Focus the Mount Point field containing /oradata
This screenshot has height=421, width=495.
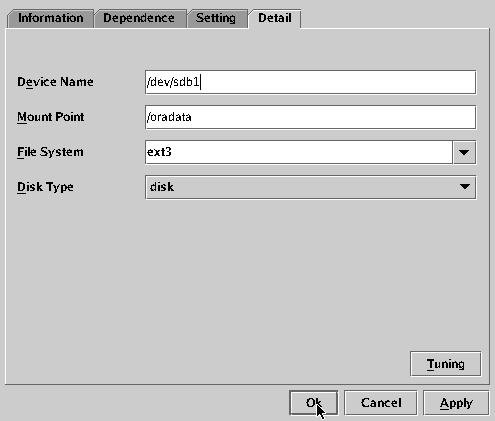[x=310, y=117]
